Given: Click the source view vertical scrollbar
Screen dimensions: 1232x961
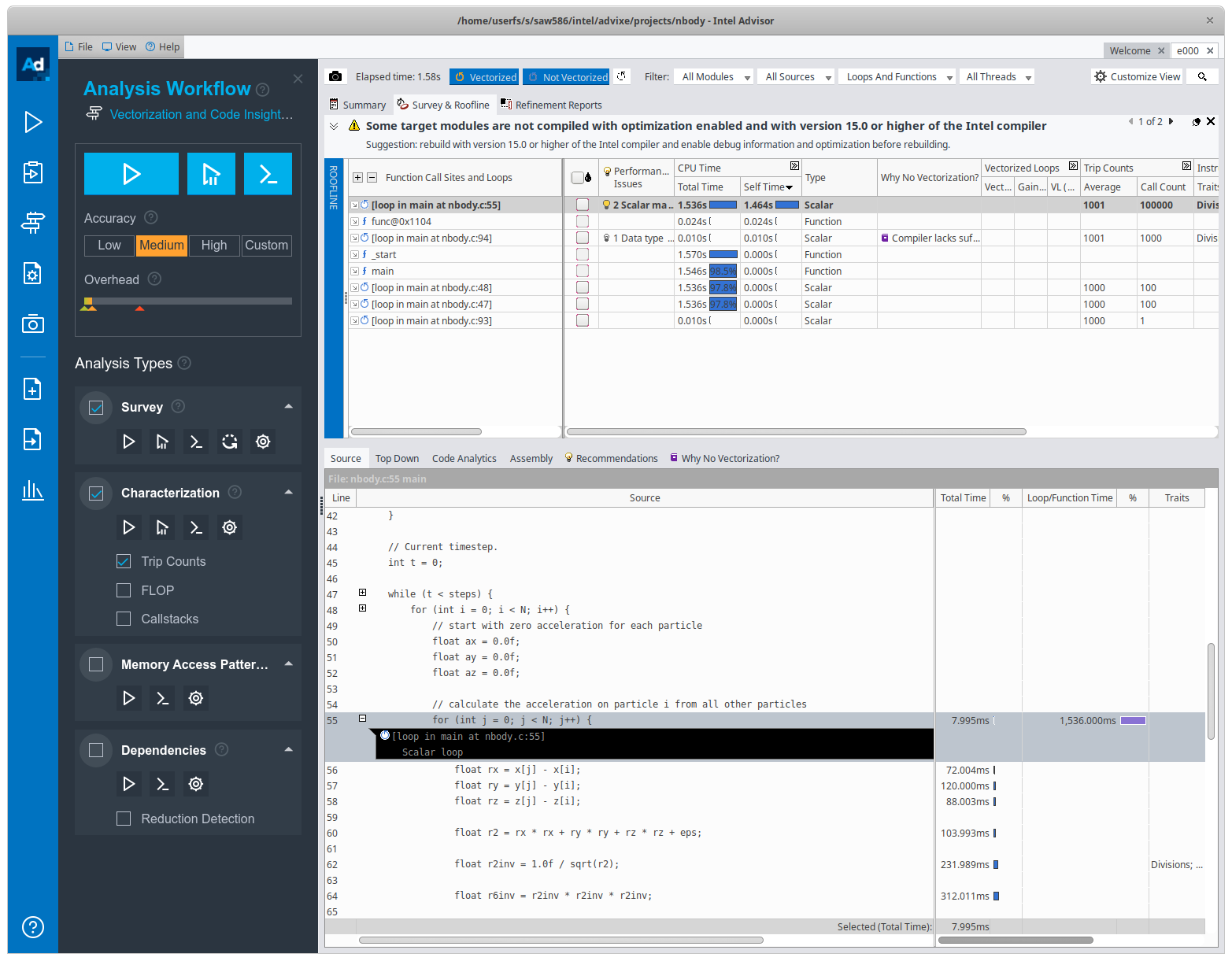Looking at the screenshot, I should click(1212, 692).
